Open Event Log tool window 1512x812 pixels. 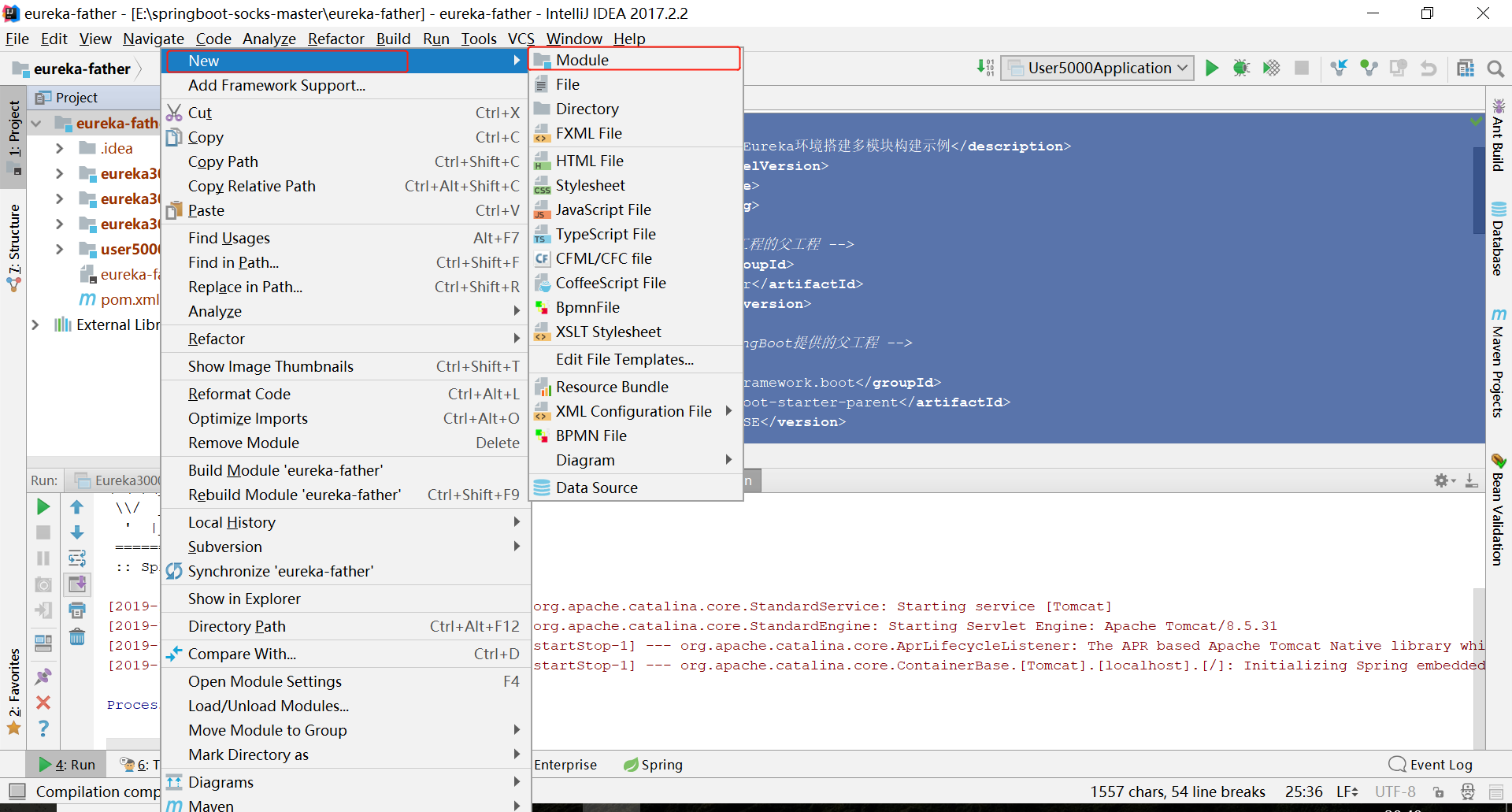1430,765
